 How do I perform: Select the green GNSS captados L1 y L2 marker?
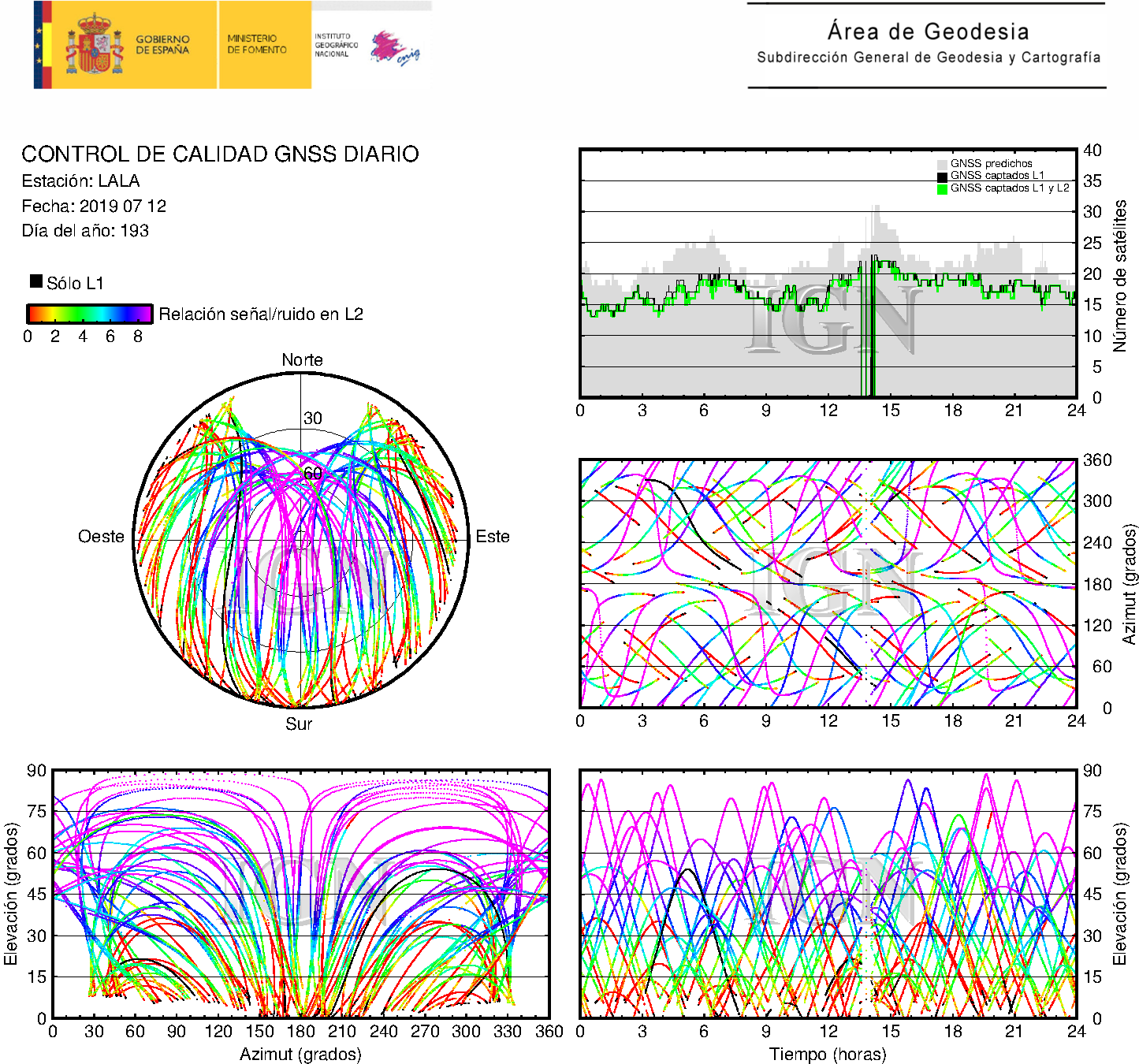point(942,189)
